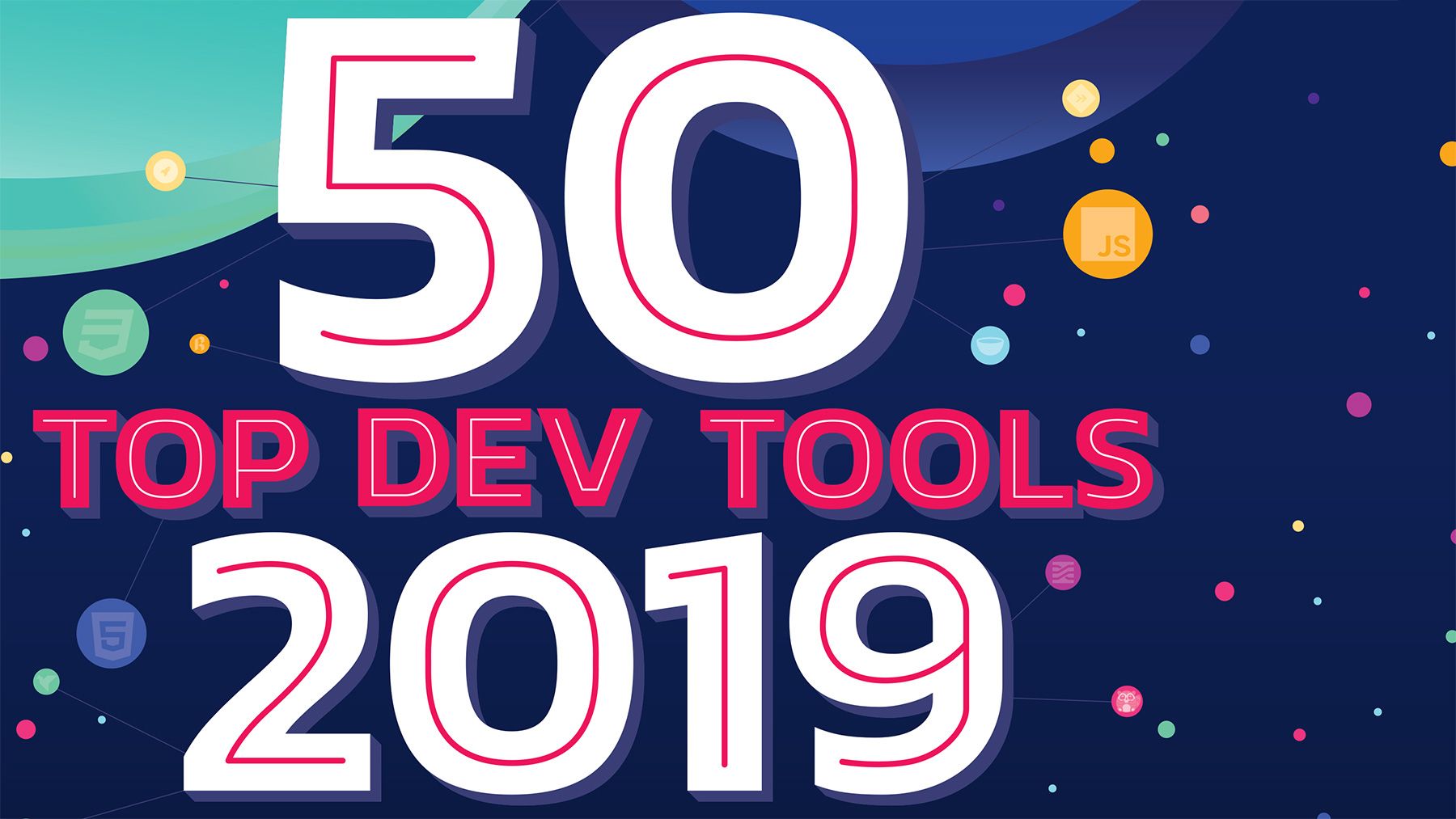Click the small orange Bitcoin coin icon
Image resolution: width=1456 pixels, height=819 pixels.
200,343
